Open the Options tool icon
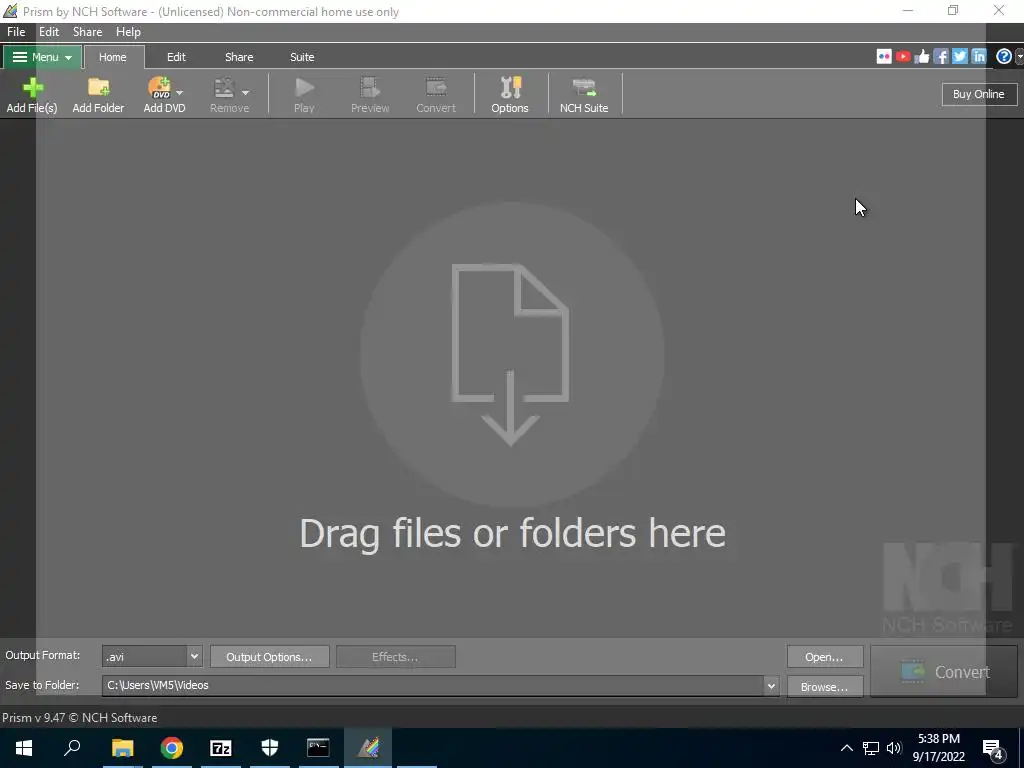This screenshot has width=1024, height=768. click(510, 95)
